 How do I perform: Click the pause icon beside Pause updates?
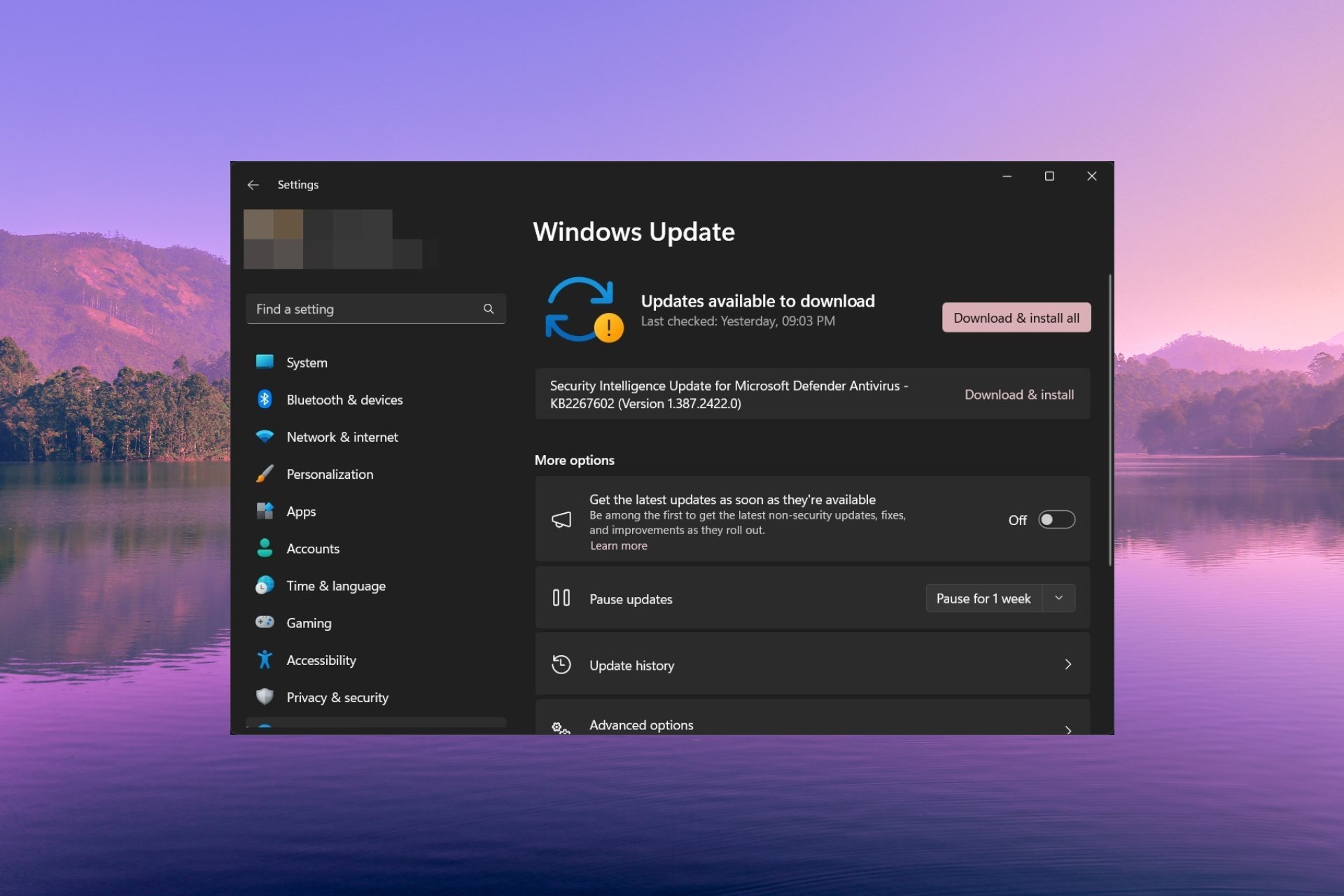pos(561,598)
